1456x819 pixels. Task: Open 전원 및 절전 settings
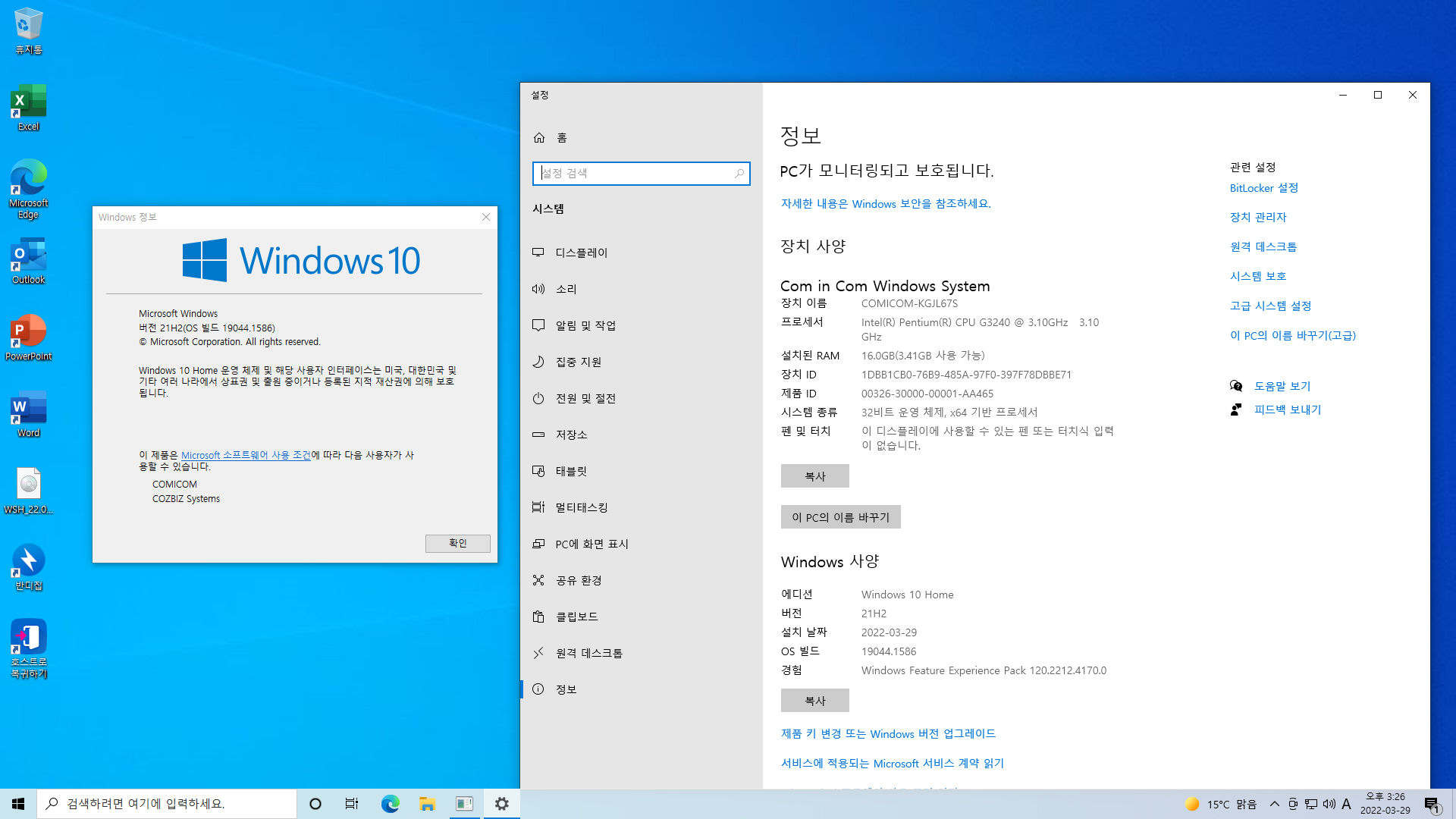(641, 398)
